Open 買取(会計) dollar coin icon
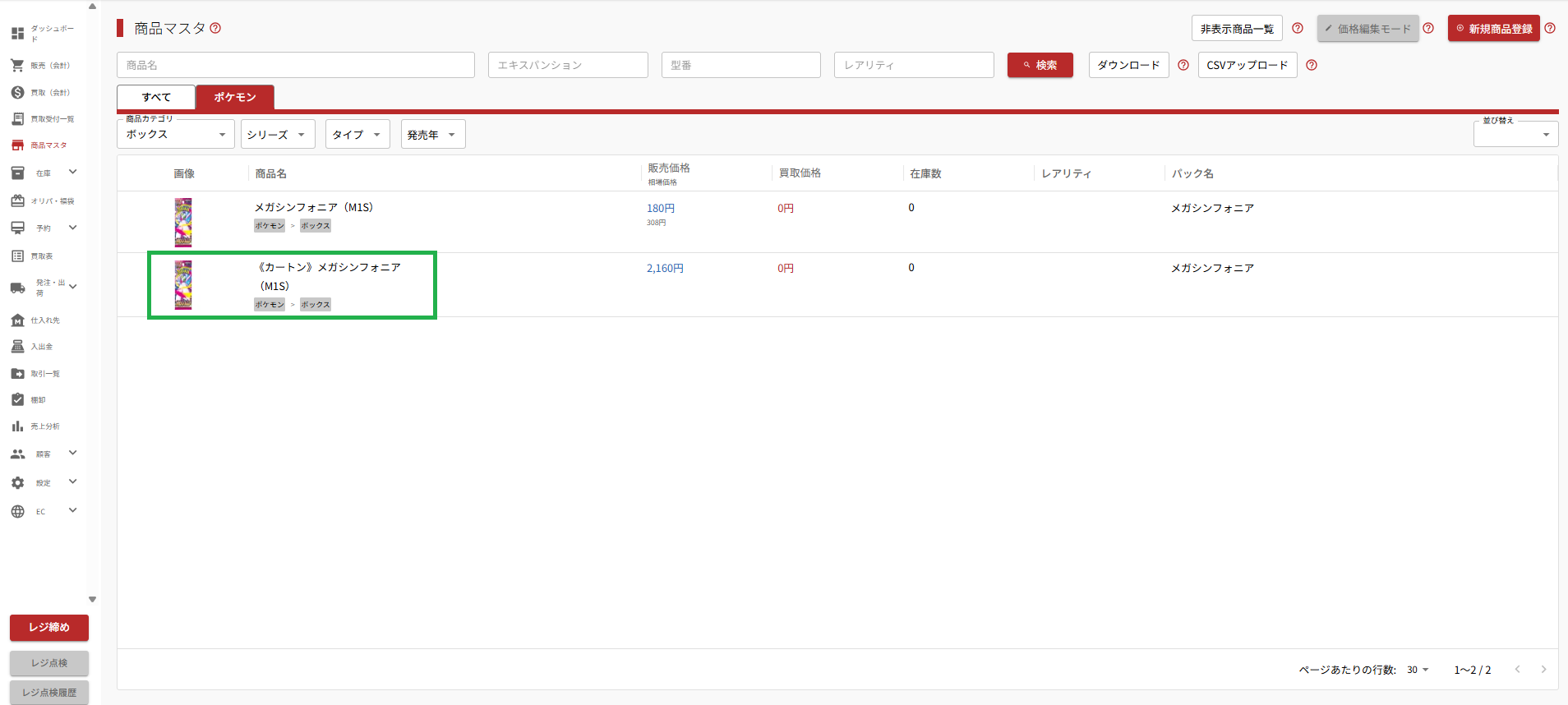The height and width of the screenshot is (705, 1568). [17, 92]
